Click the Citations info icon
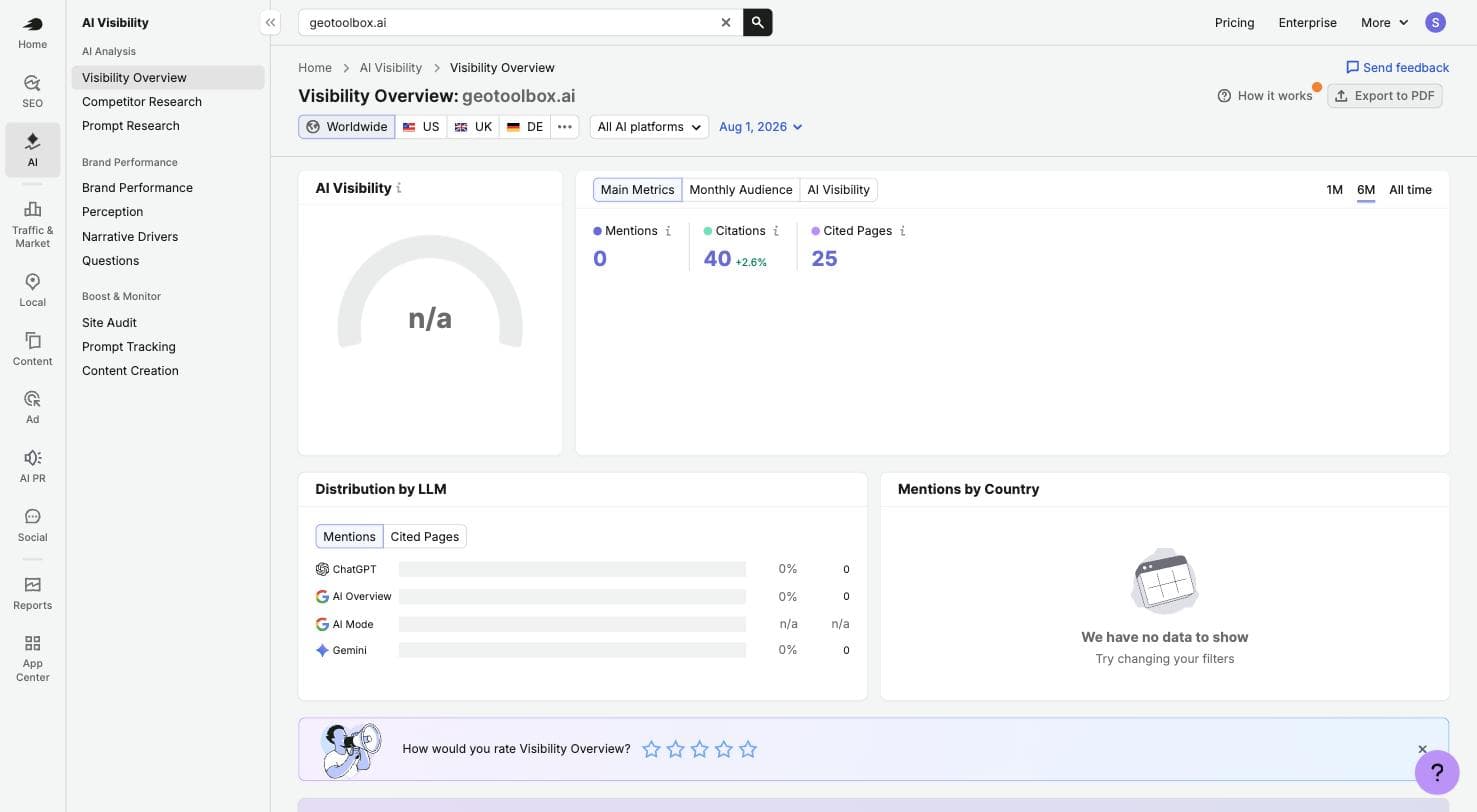The height and width of the screenshot is (812, 1477). coord(776,231)
